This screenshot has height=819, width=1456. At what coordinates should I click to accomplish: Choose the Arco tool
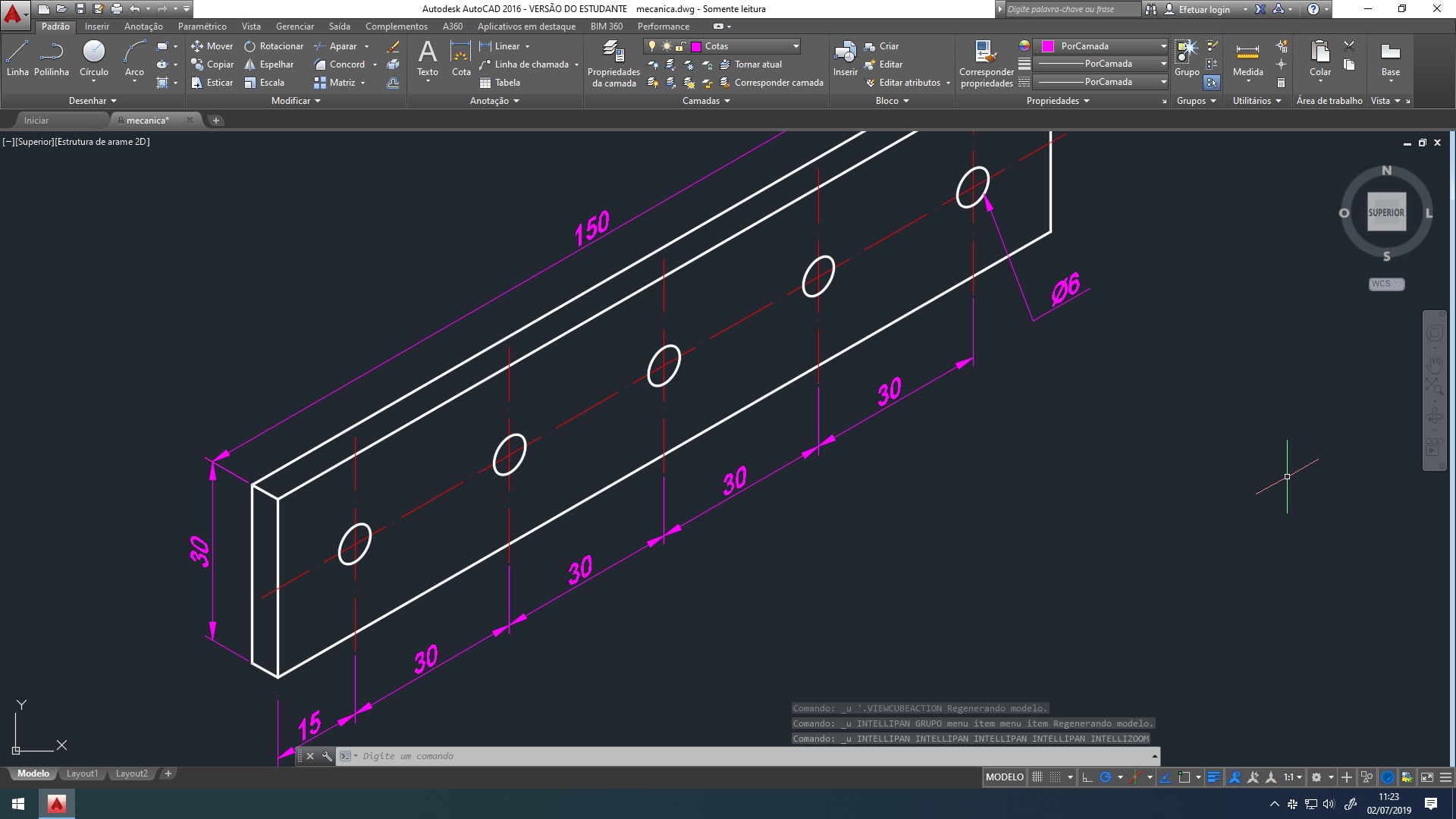(134, 58)
